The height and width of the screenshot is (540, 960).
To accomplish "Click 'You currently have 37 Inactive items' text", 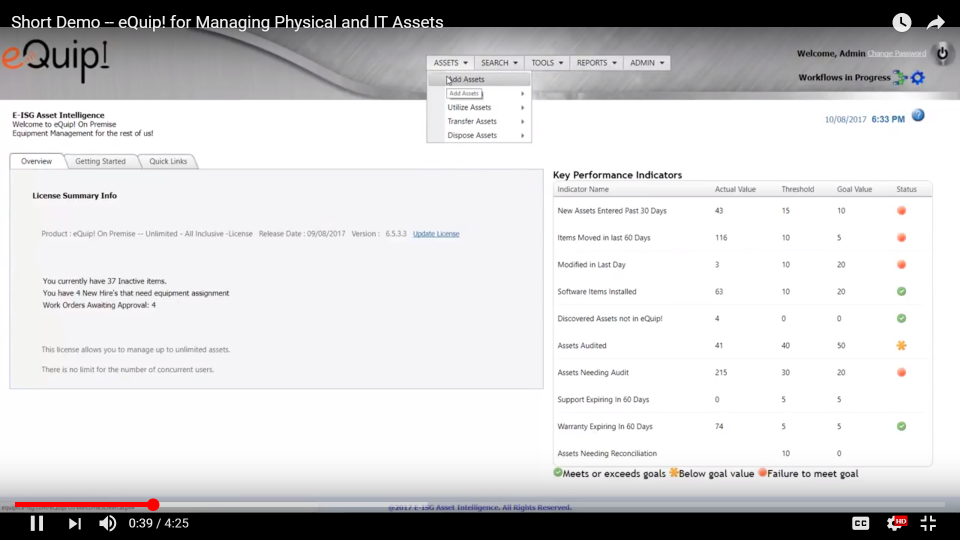I will coord(104,281).
